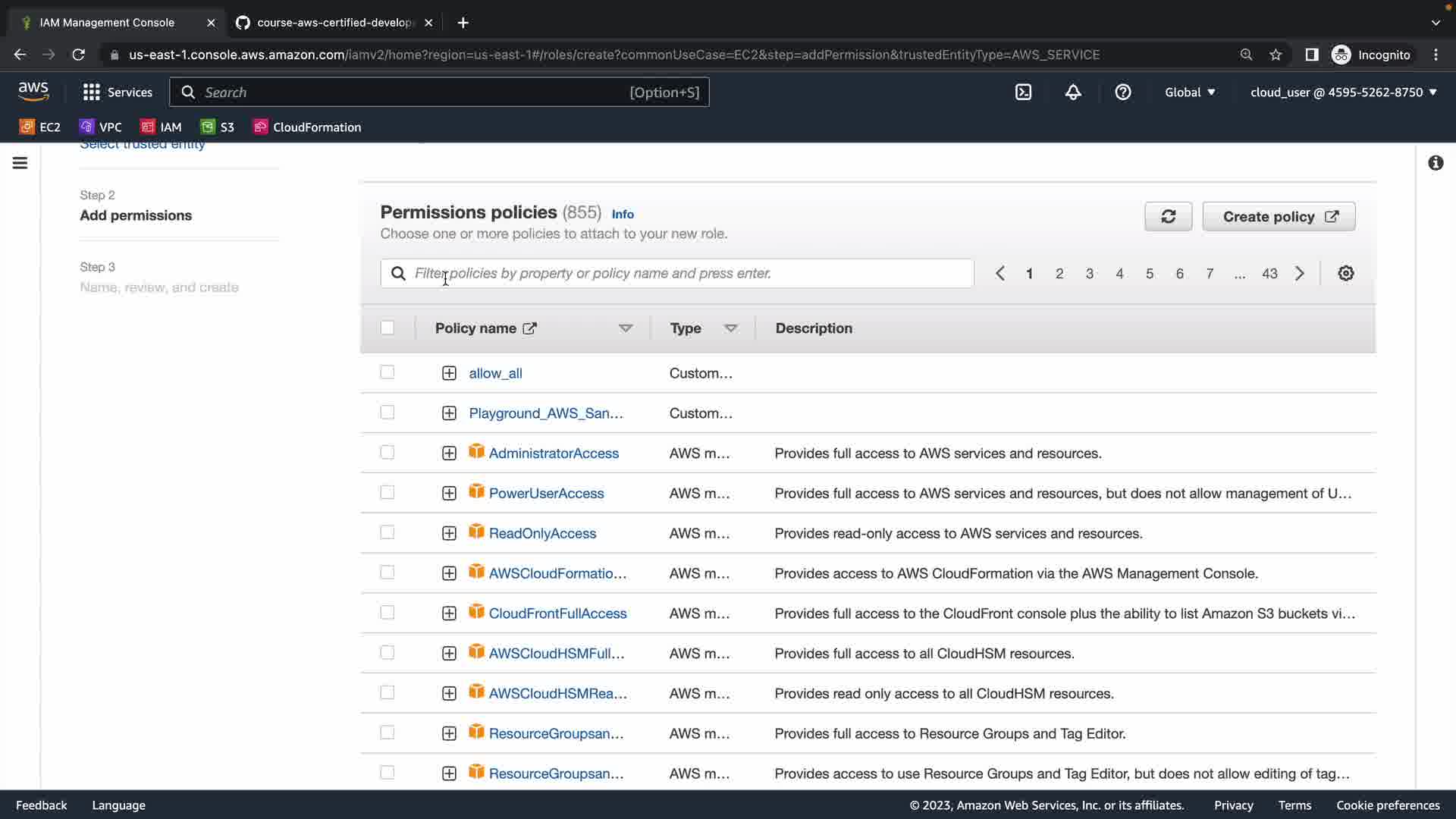Expand the PowerUserAccess policy details
The image size is (1456, 819).
click(449, 494)
